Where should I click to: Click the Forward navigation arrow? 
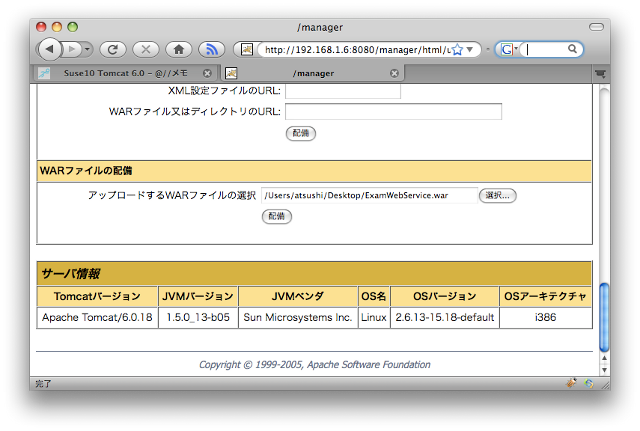point(72,49)
